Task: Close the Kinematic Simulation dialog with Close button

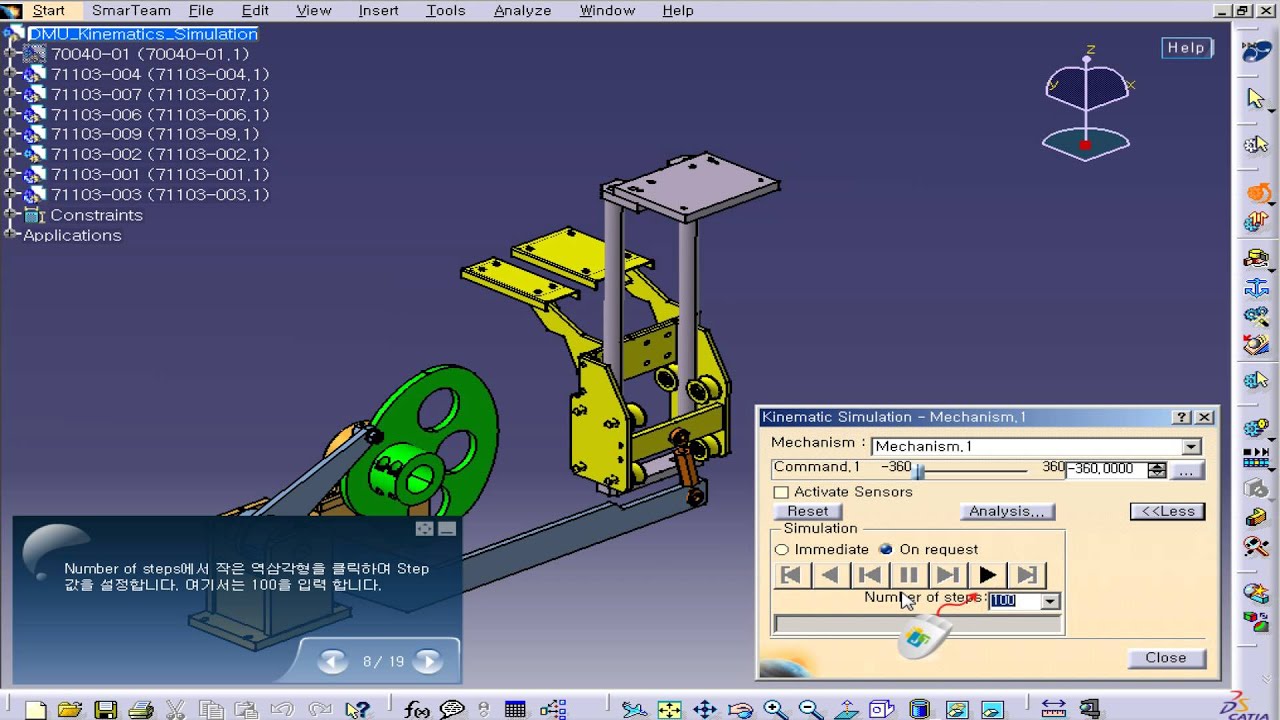Action: click(x=1166, y=658)
